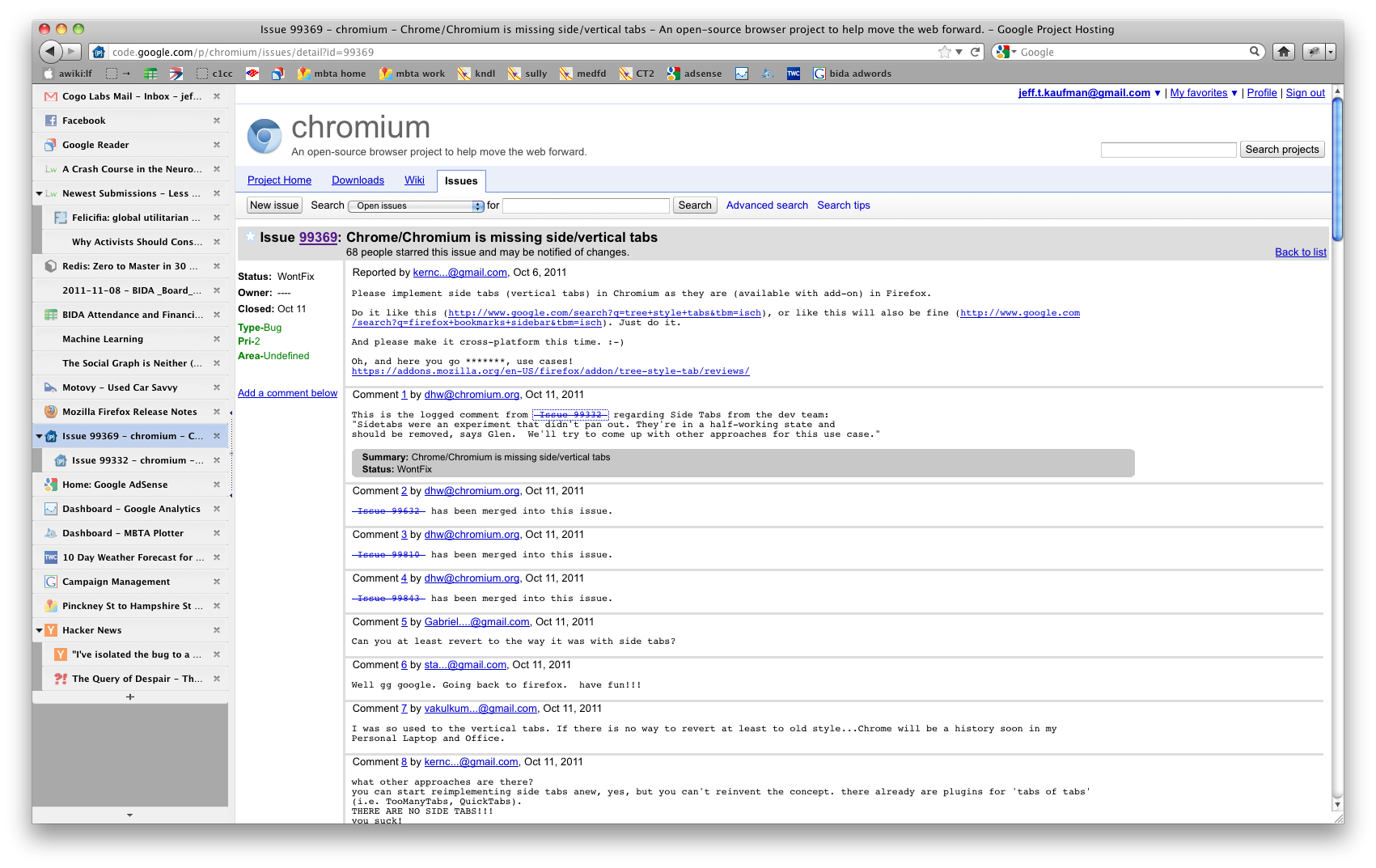
Task: Open the TWC weather bookmark icon
Action: (x=794, y=74)
